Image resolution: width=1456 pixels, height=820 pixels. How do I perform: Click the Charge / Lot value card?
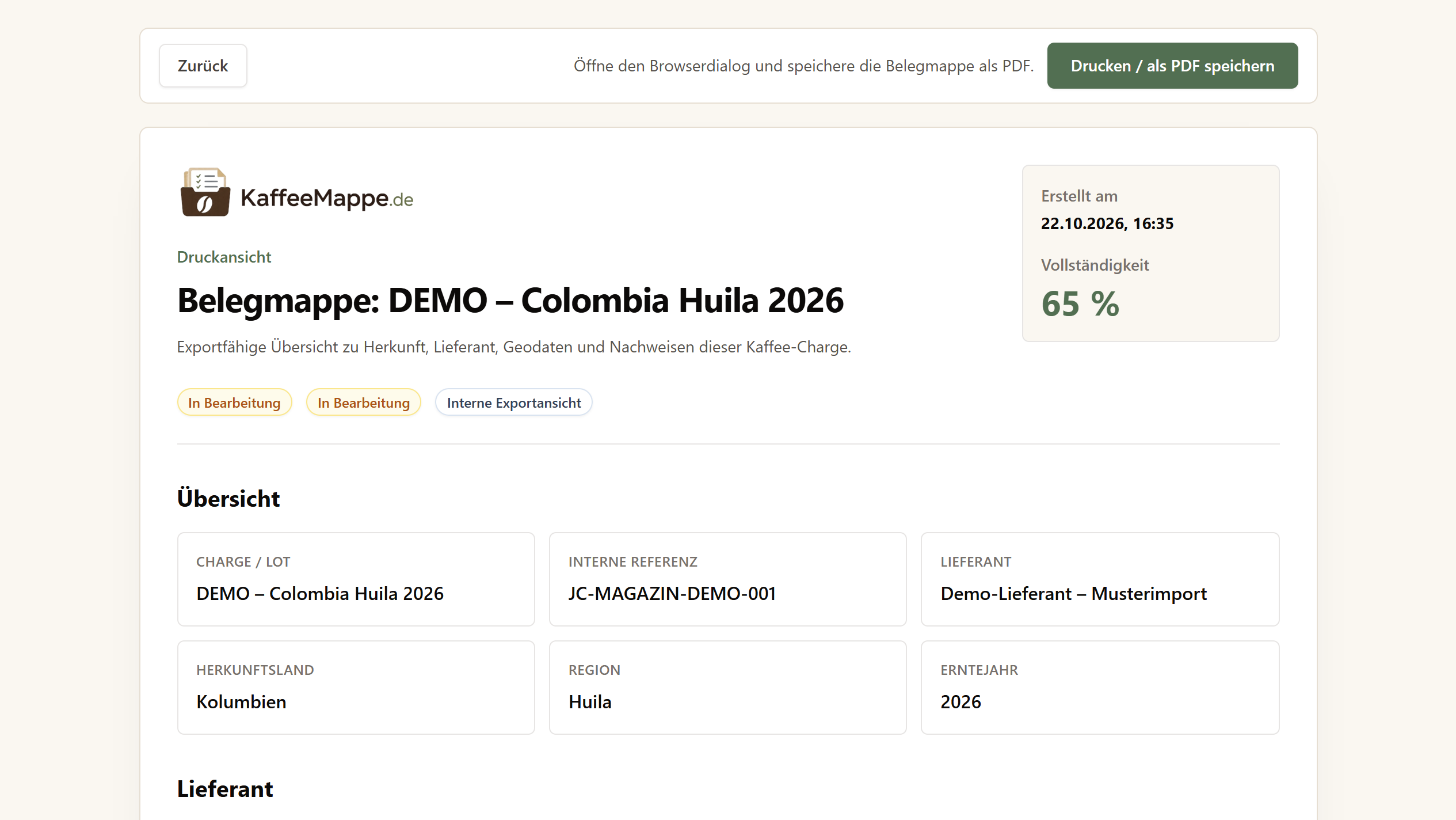pos(356,579)
